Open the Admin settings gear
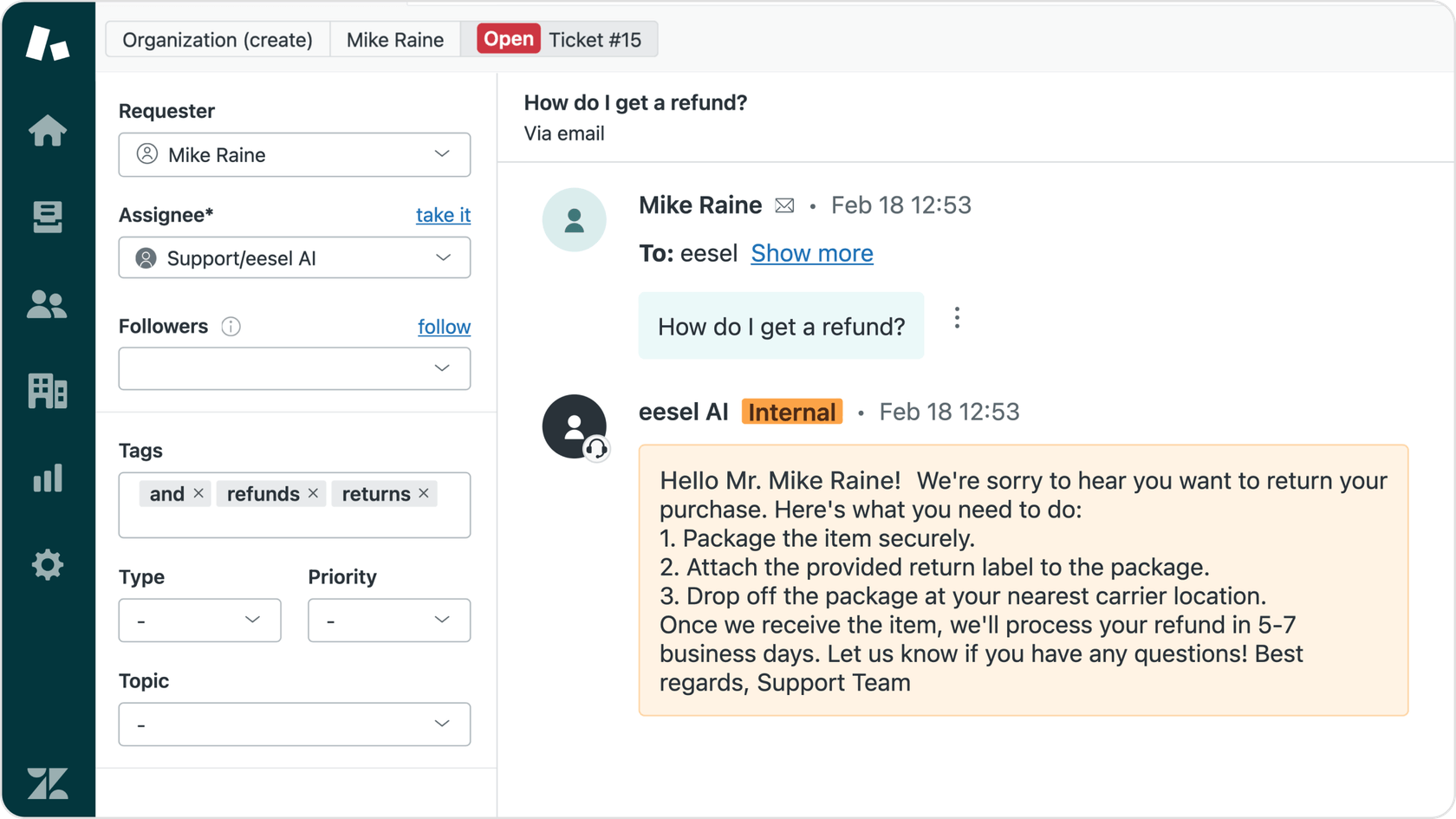 click(47, 565)
